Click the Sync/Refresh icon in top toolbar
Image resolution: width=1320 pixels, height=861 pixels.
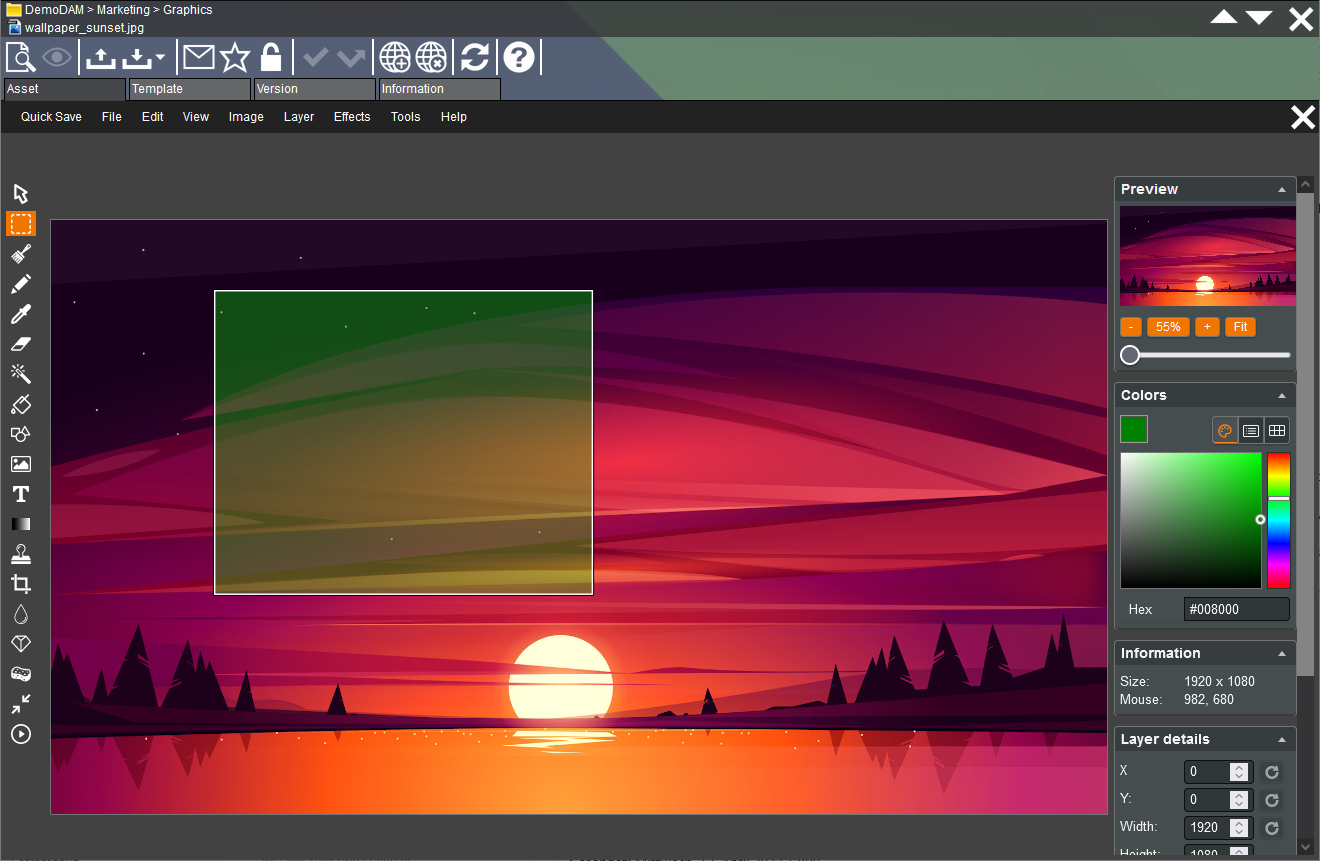[x=474, y=57]
